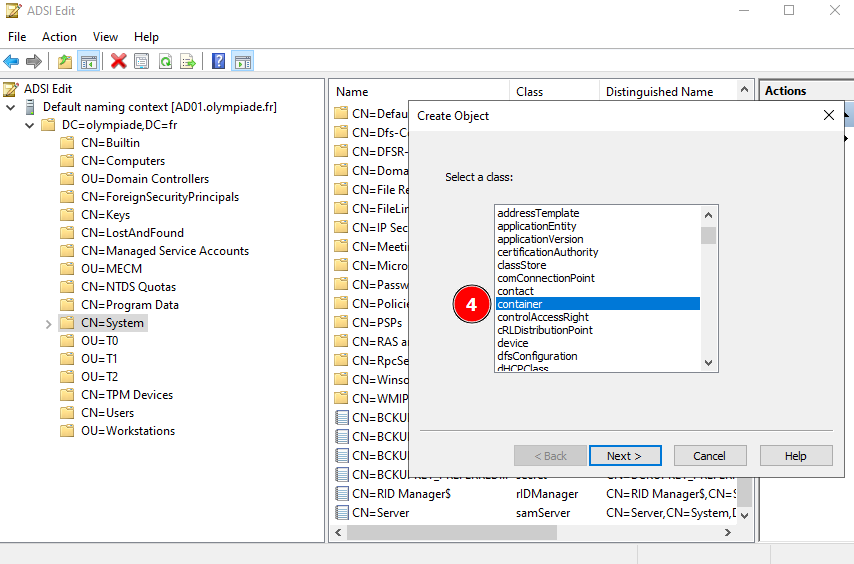Select device class in the list
854x564 pixels.
click(x=597, y=343)
